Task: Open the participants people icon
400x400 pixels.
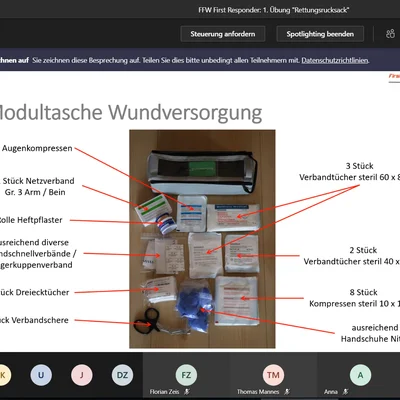Action: 390,34
